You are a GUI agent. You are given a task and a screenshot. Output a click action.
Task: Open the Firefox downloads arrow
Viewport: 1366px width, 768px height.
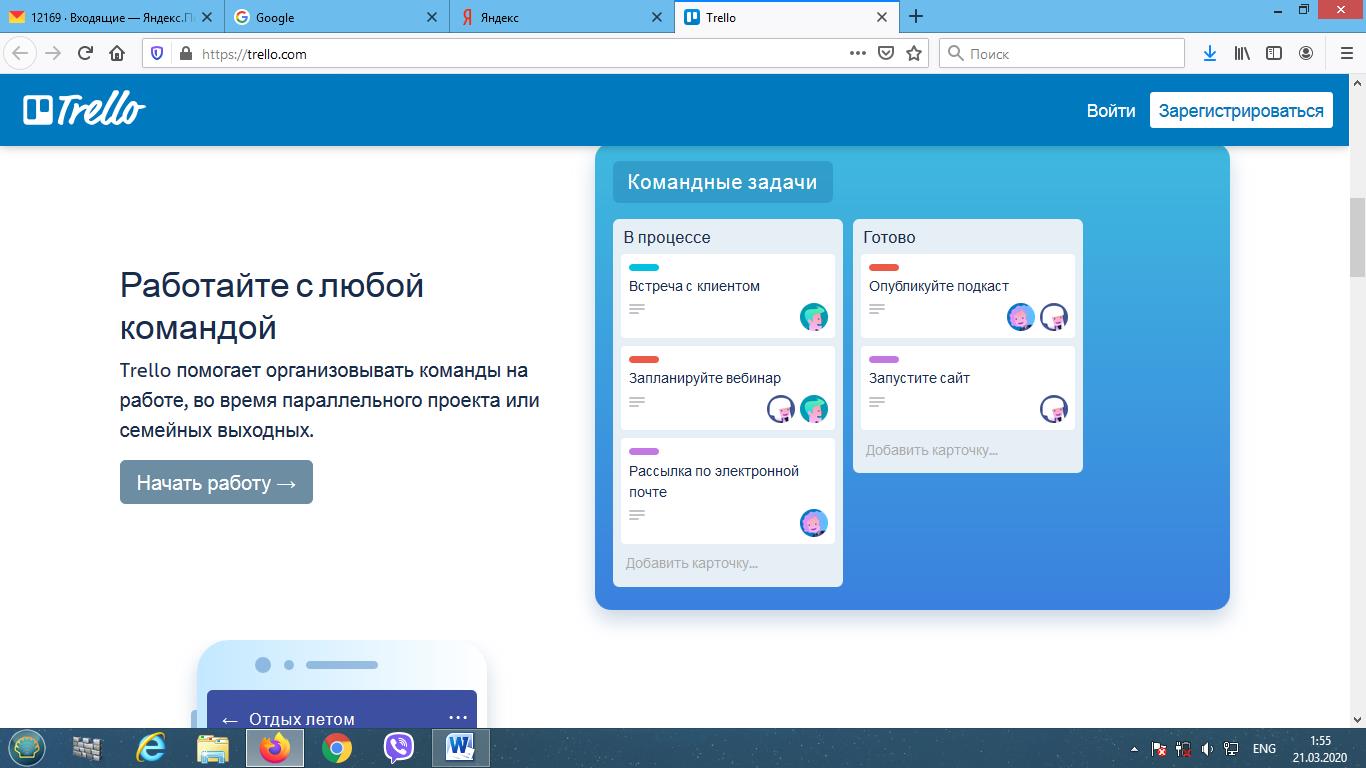(1210, 54)
